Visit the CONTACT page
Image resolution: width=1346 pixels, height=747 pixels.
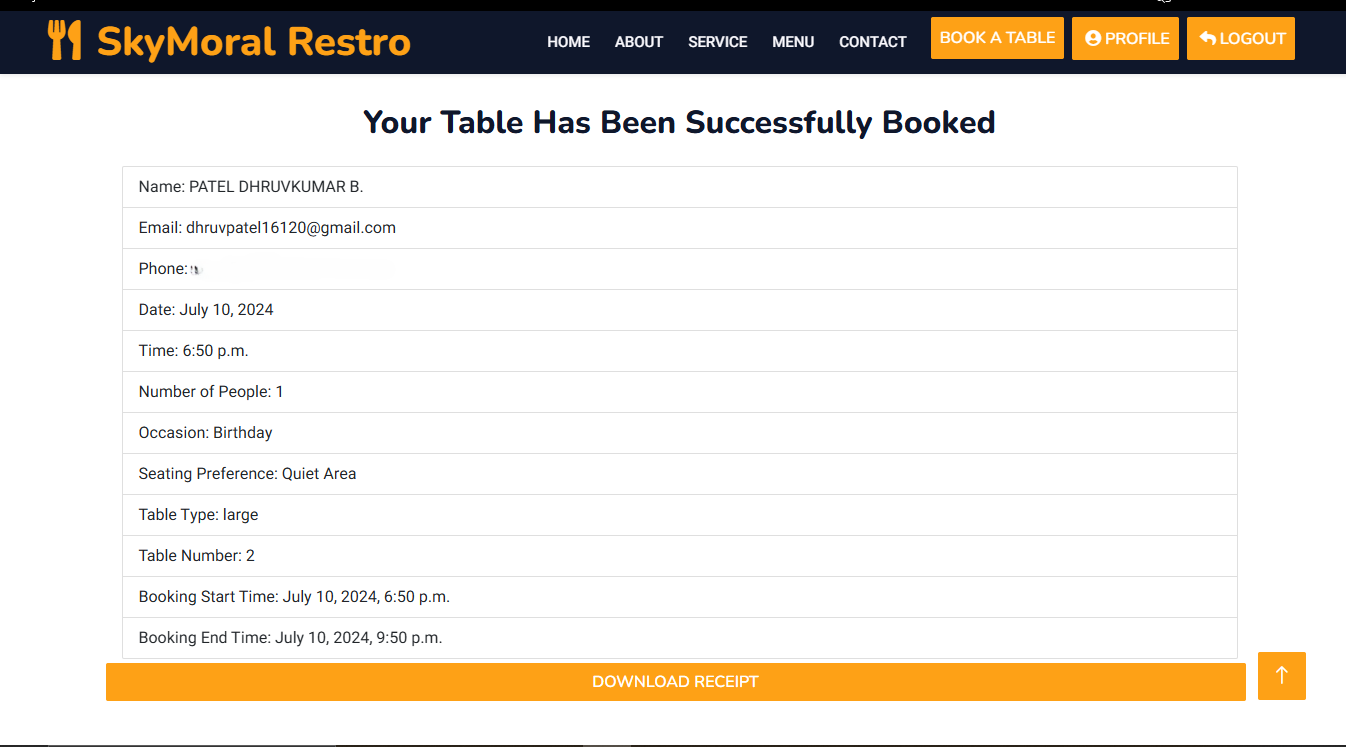tap(873, 42)
